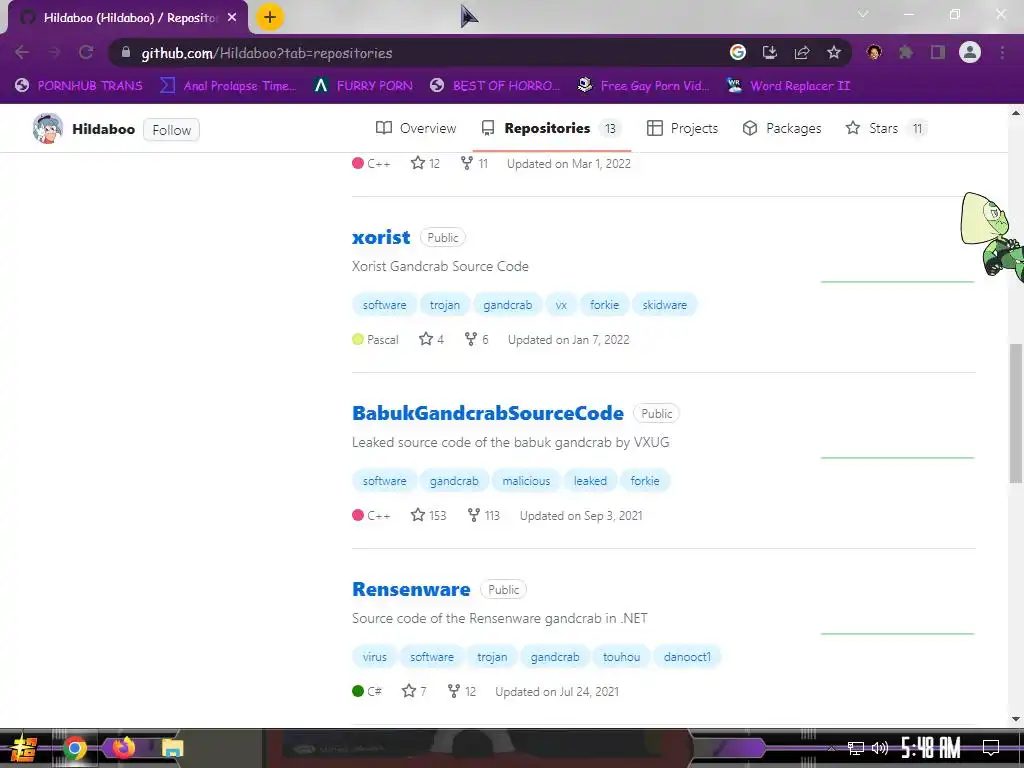Viewport: 1024px width, 768px height.
Task: Click the danooct1 topic tag
Action: [687, 656]
